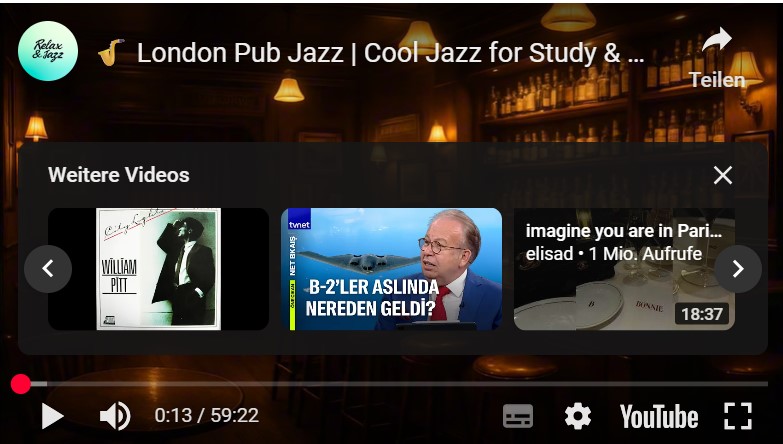Screen dimensions: 783x444
Task: Click the Teilen label text
Action: [717, 80]
